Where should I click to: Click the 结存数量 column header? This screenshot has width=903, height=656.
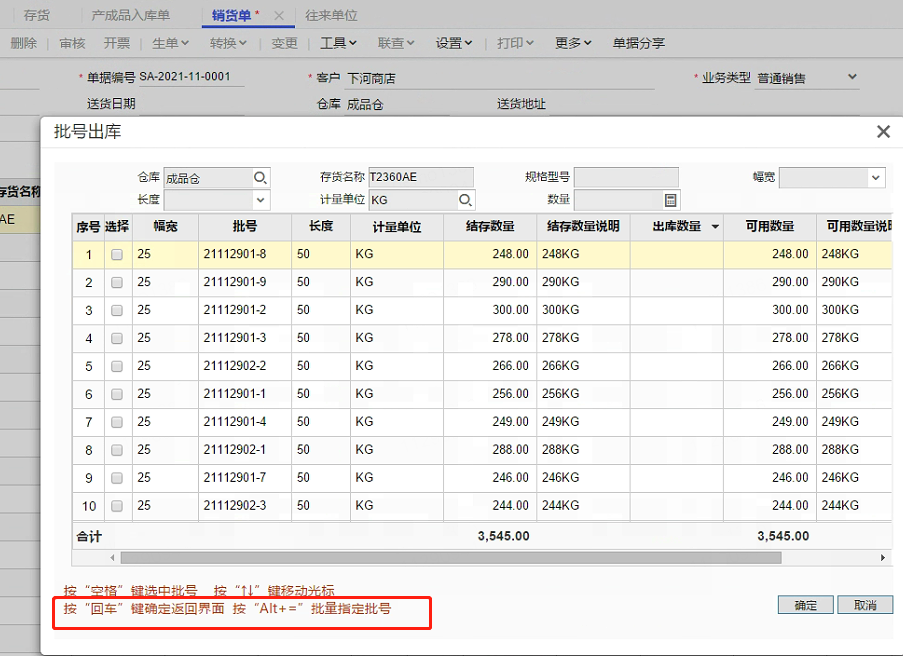[x=490, y=227]
